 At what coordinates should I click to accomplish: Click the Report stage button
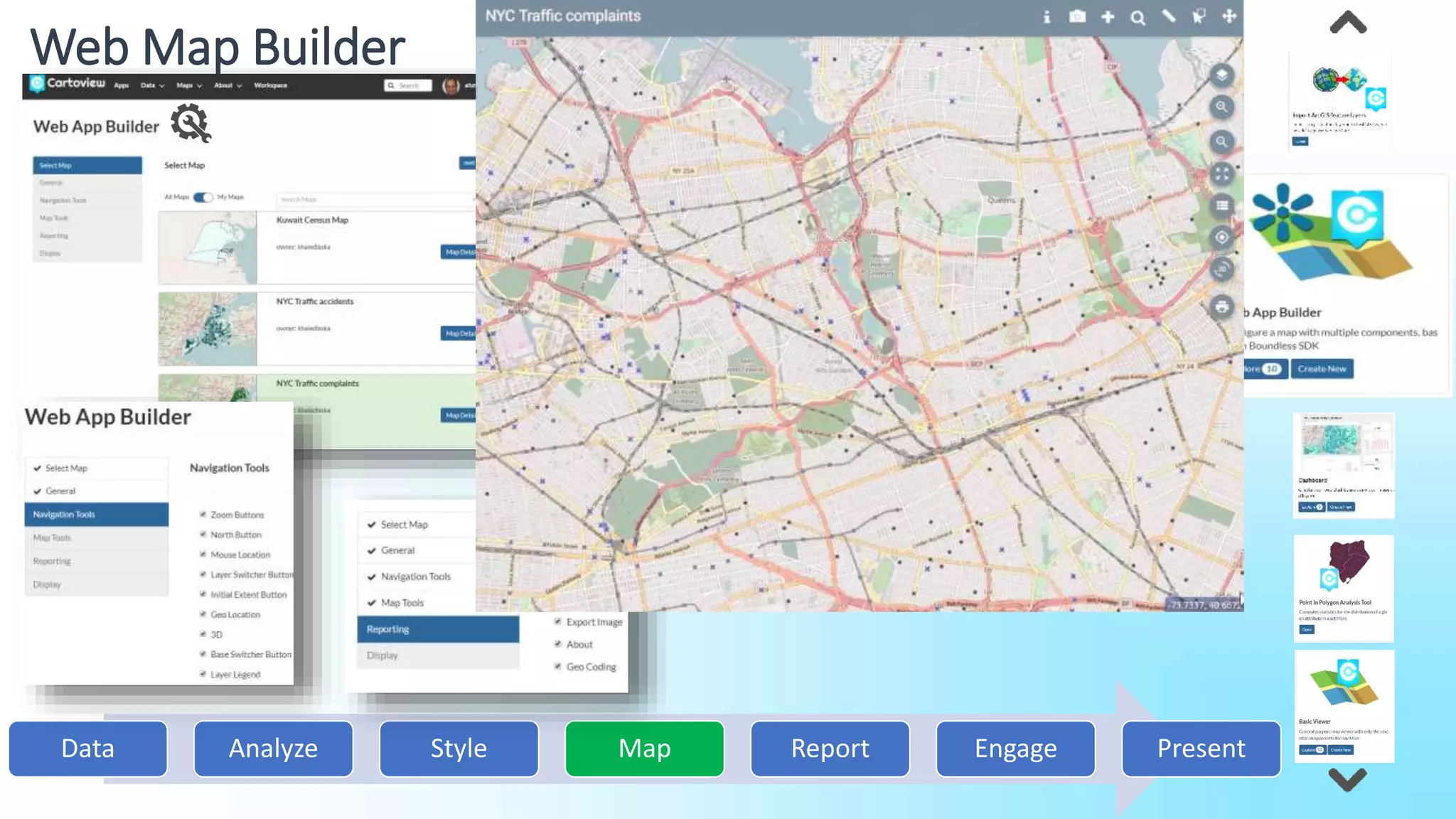pyautogui.click(x=830, y=749)
